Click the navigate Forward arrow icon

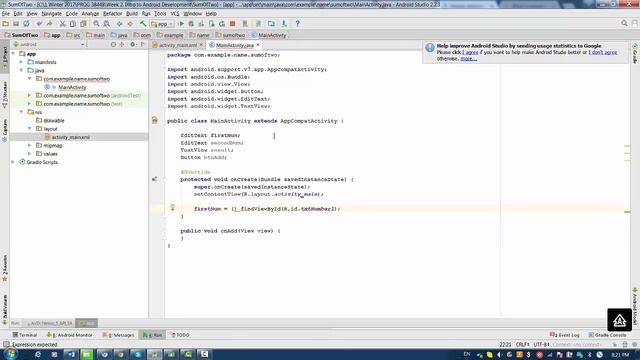click(x=130, y=24)
